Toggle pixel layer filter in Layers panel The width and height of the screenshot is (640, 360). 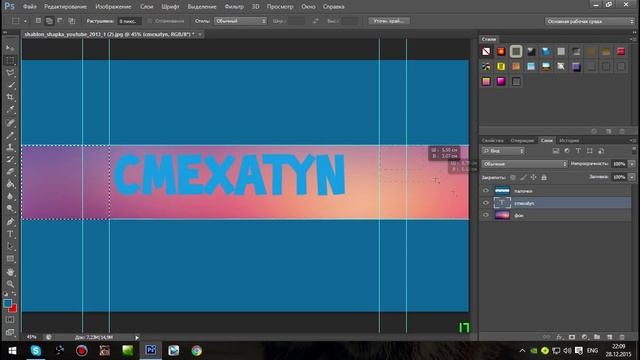[x=556, y=151]
